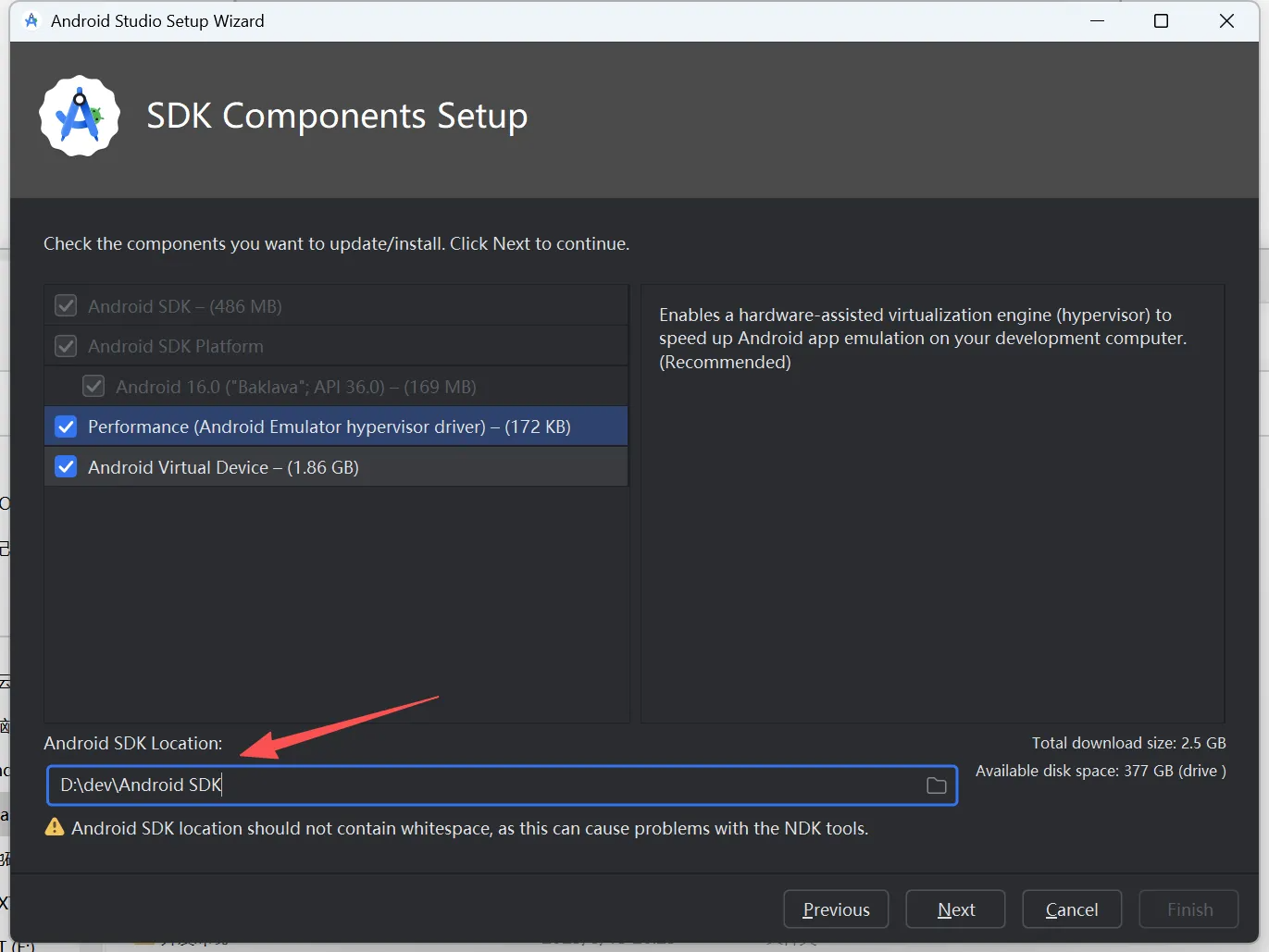Select the Android Virtual Device row
Viewport: 1269px width, 952px height.
coord(336,467)
